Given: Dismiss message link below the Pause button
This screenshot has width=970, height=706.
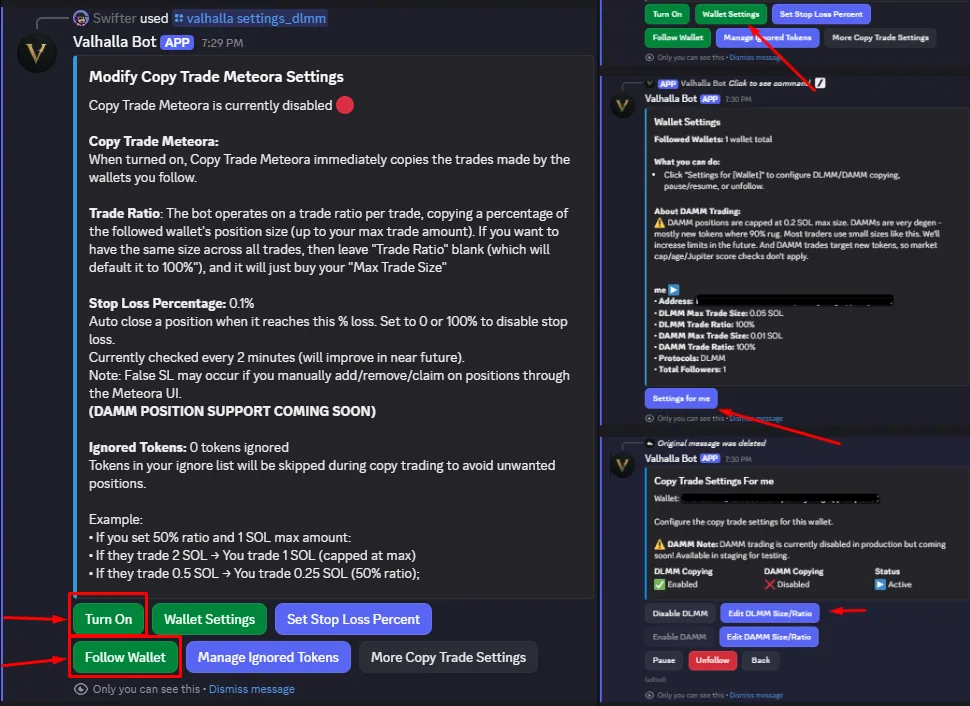Looking at the screenshot, I should click(x=756, y=695).
